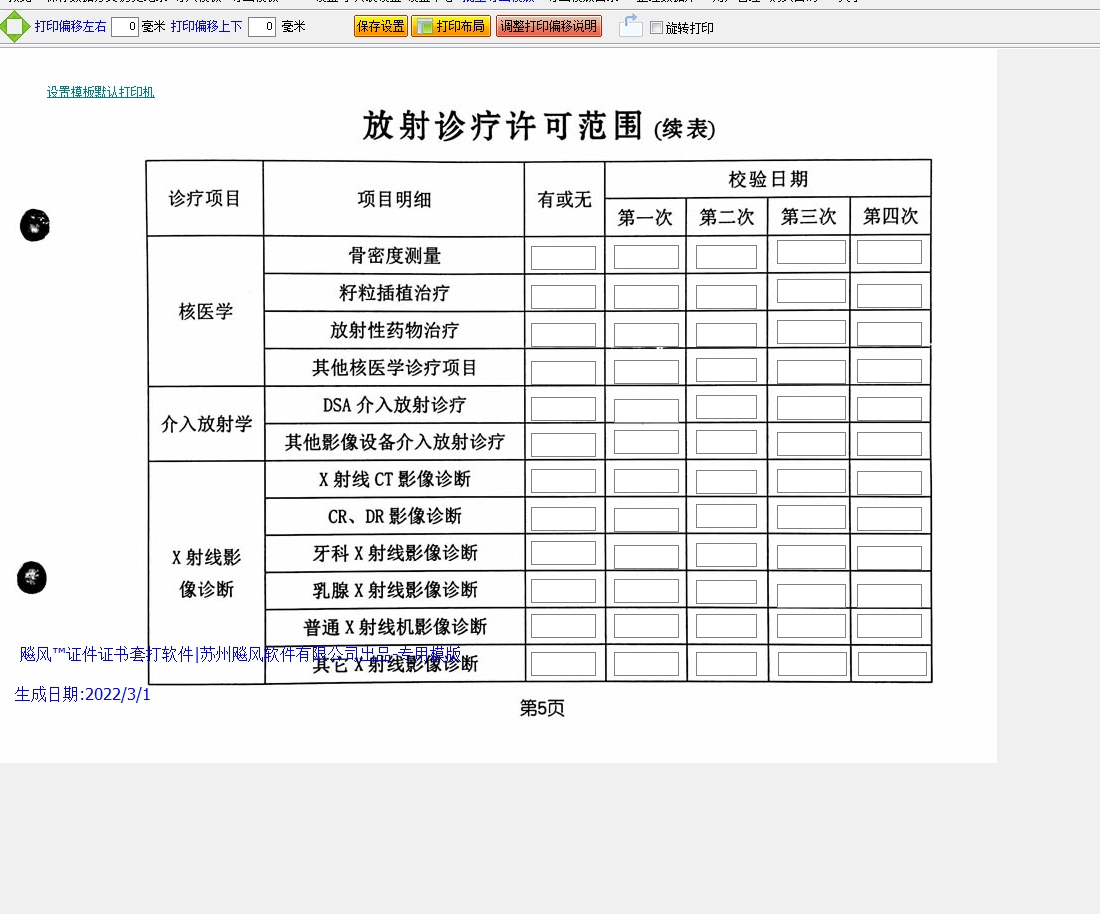1100x914 pixels.
Task: Click 有或无 field for CR、DR影像诊断
Action: coord(563,519)
